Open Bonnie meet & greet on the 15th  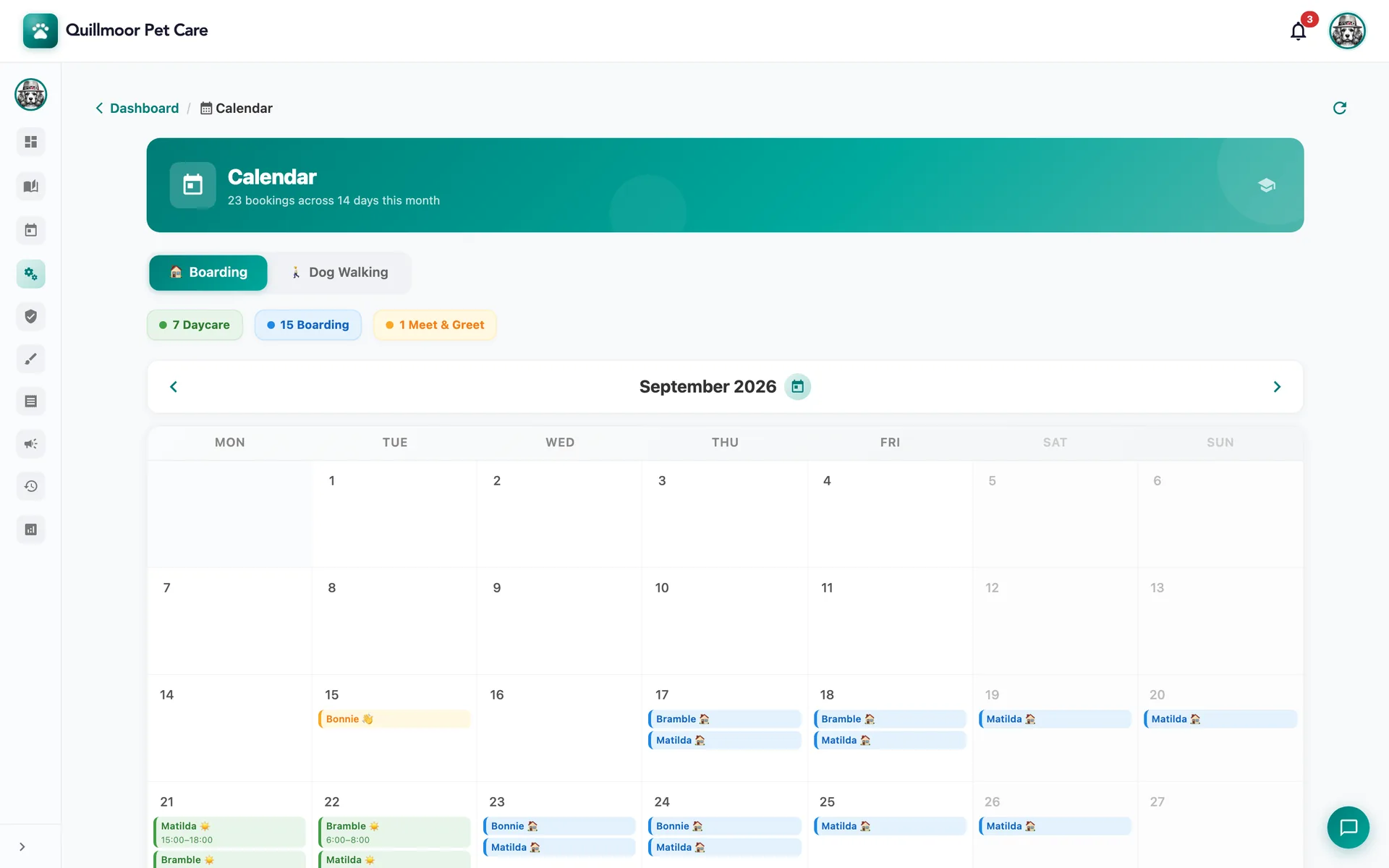(394, 719)
